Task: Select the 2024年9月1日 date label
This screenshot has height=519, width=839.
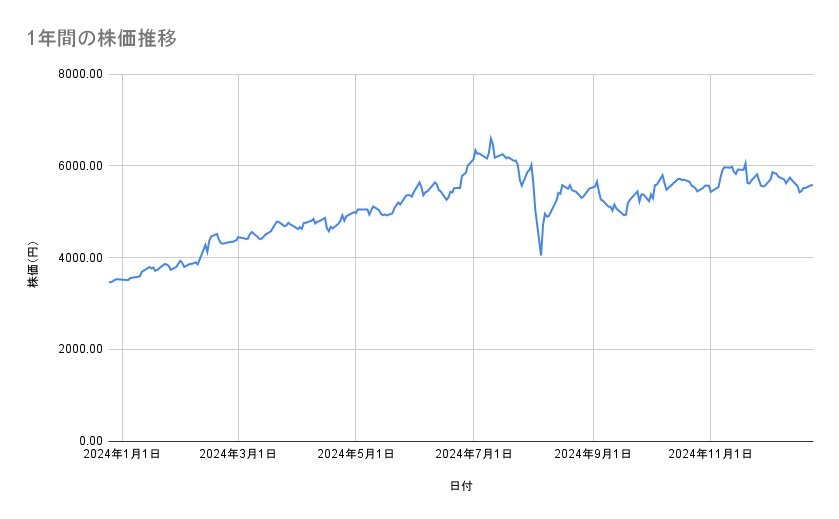Action: pos(593,455)
